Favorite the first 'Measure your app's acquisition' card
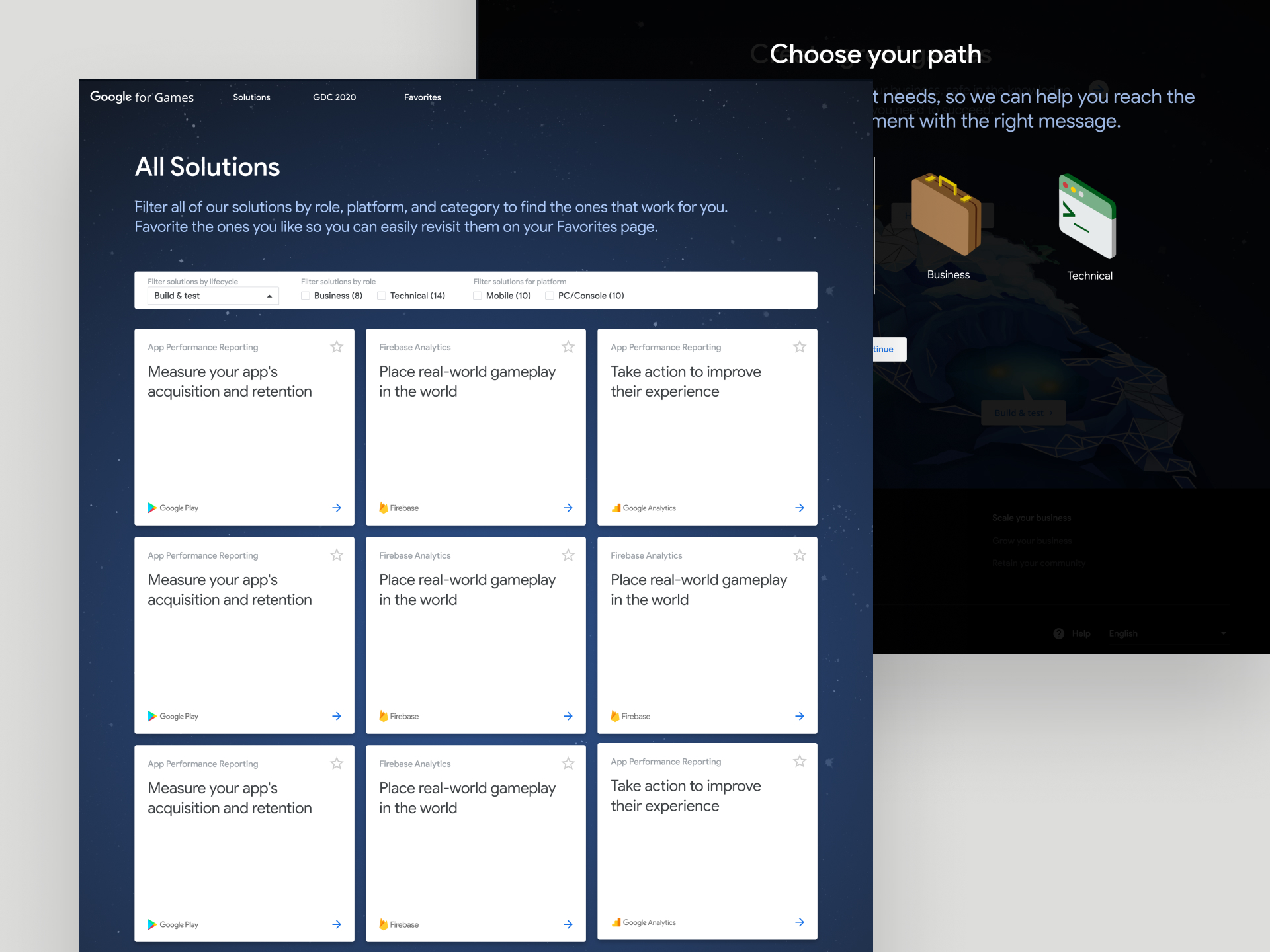The image size is (1270, 952). point(337,347)
